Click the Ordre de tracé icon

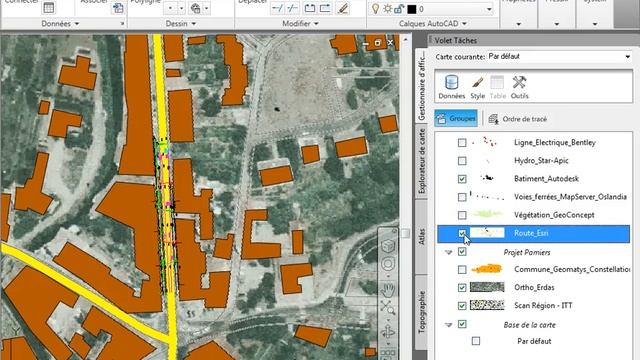click(x=493, y=119)
